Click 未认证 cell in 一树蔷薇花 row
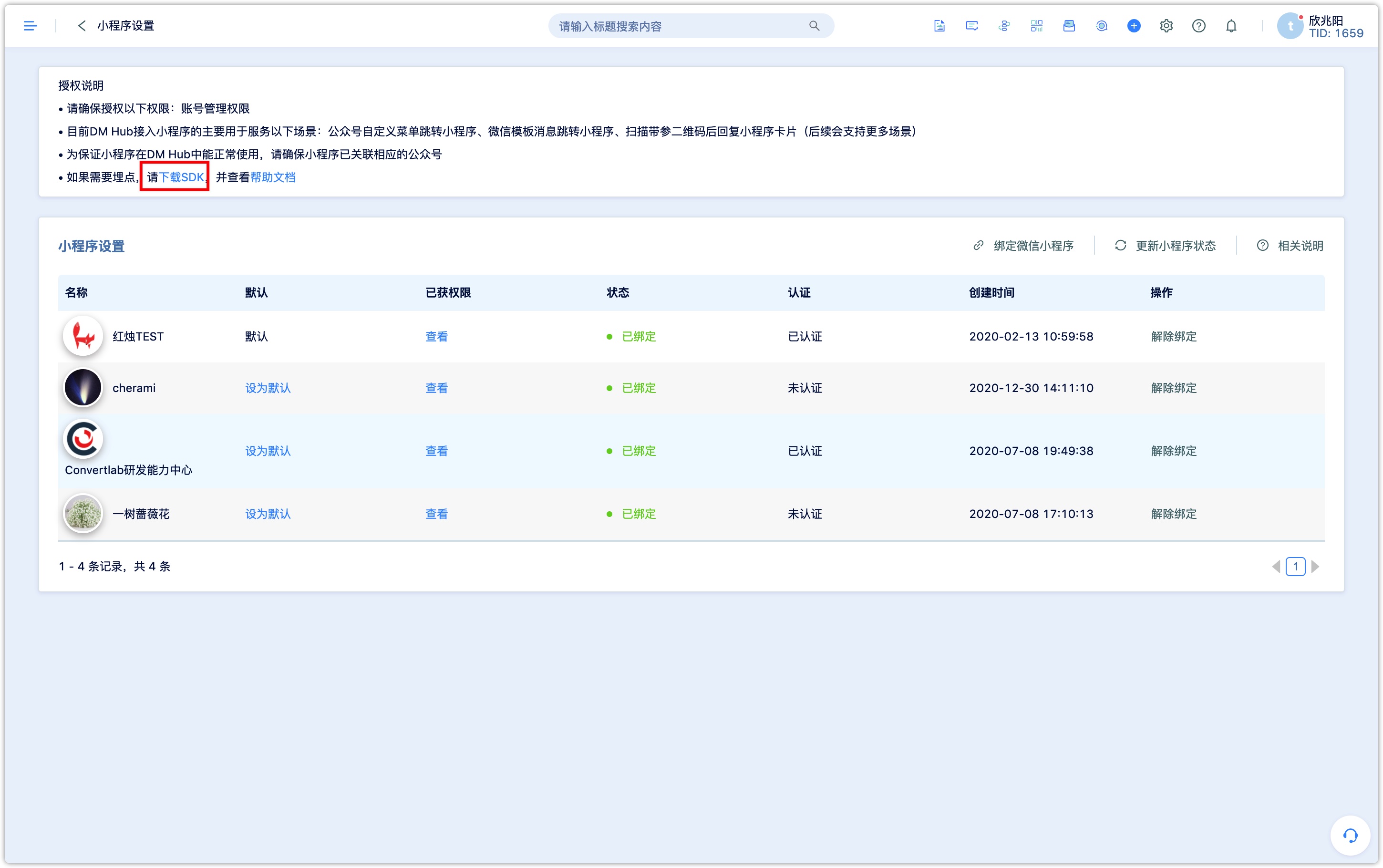This screenshot has height=868, width=1383. [805, 514]
